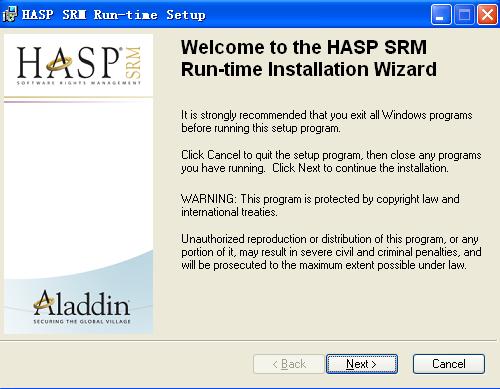Cancel the HASP SRM setup
This screenshot has height=389, width=500.
tap(449, 364)
